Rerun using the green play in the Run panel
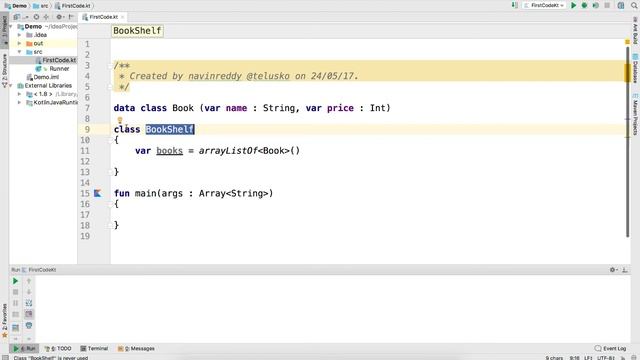Viewport: 640px width, 360px height. [16, 281]
